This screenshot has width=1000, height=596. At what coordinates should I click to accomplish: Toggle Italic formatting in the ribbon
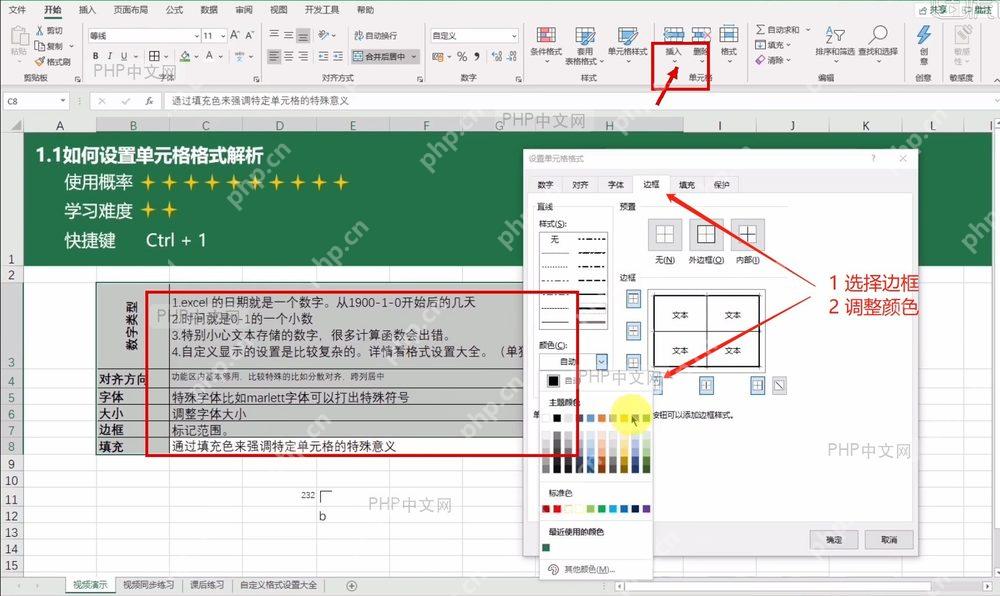pos(110,56)
